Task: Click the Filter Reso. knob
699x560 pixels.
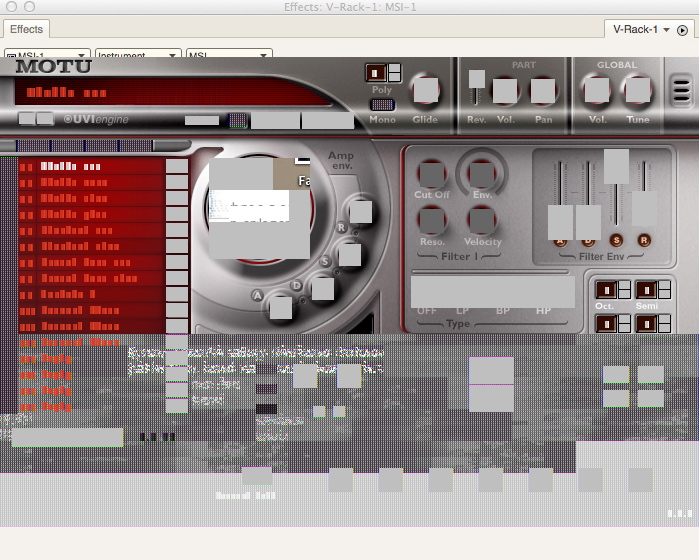Action: pos(432,221)
